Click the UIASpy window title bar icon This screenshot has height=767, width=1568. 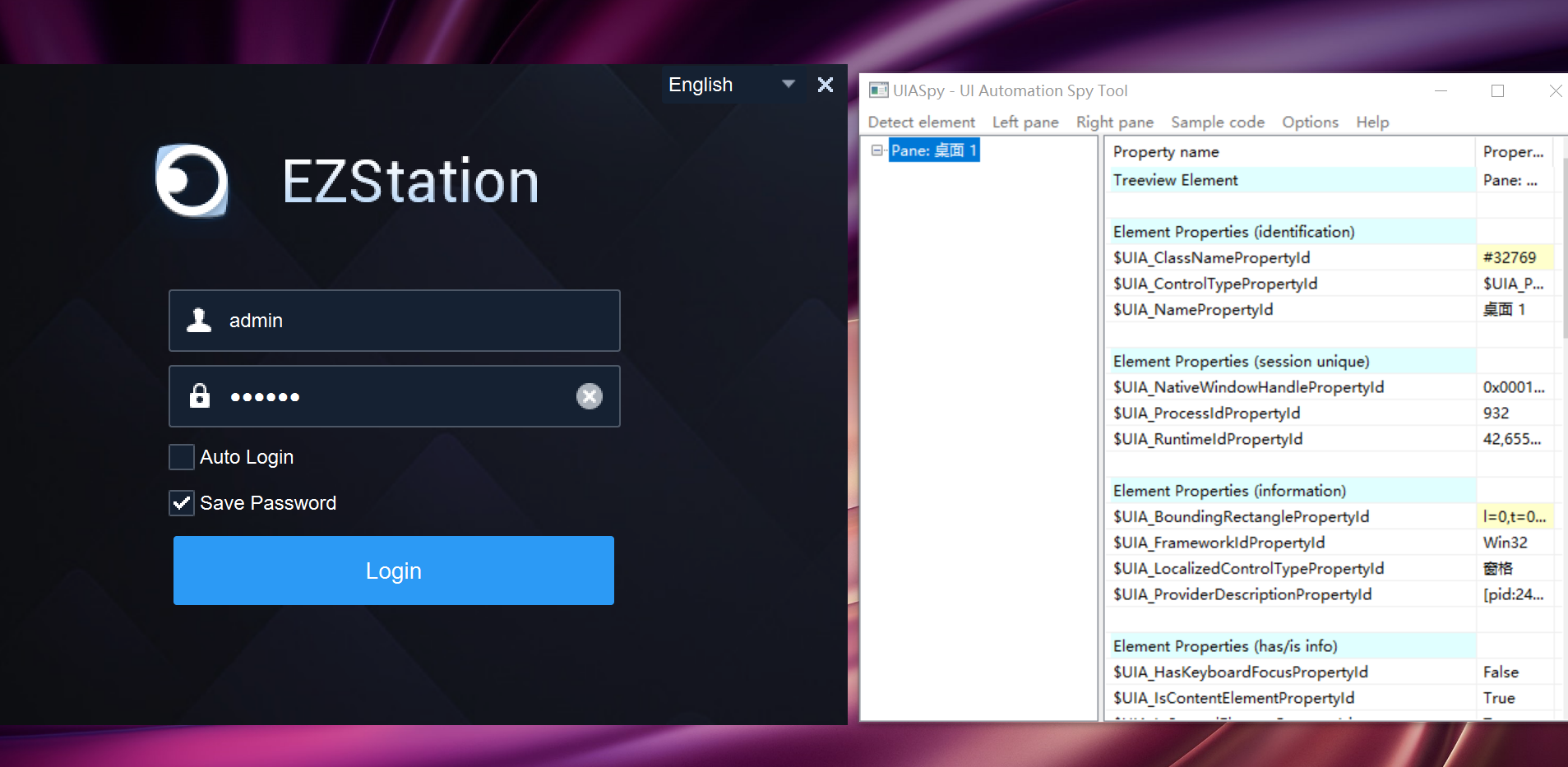(x=879, y=90)
